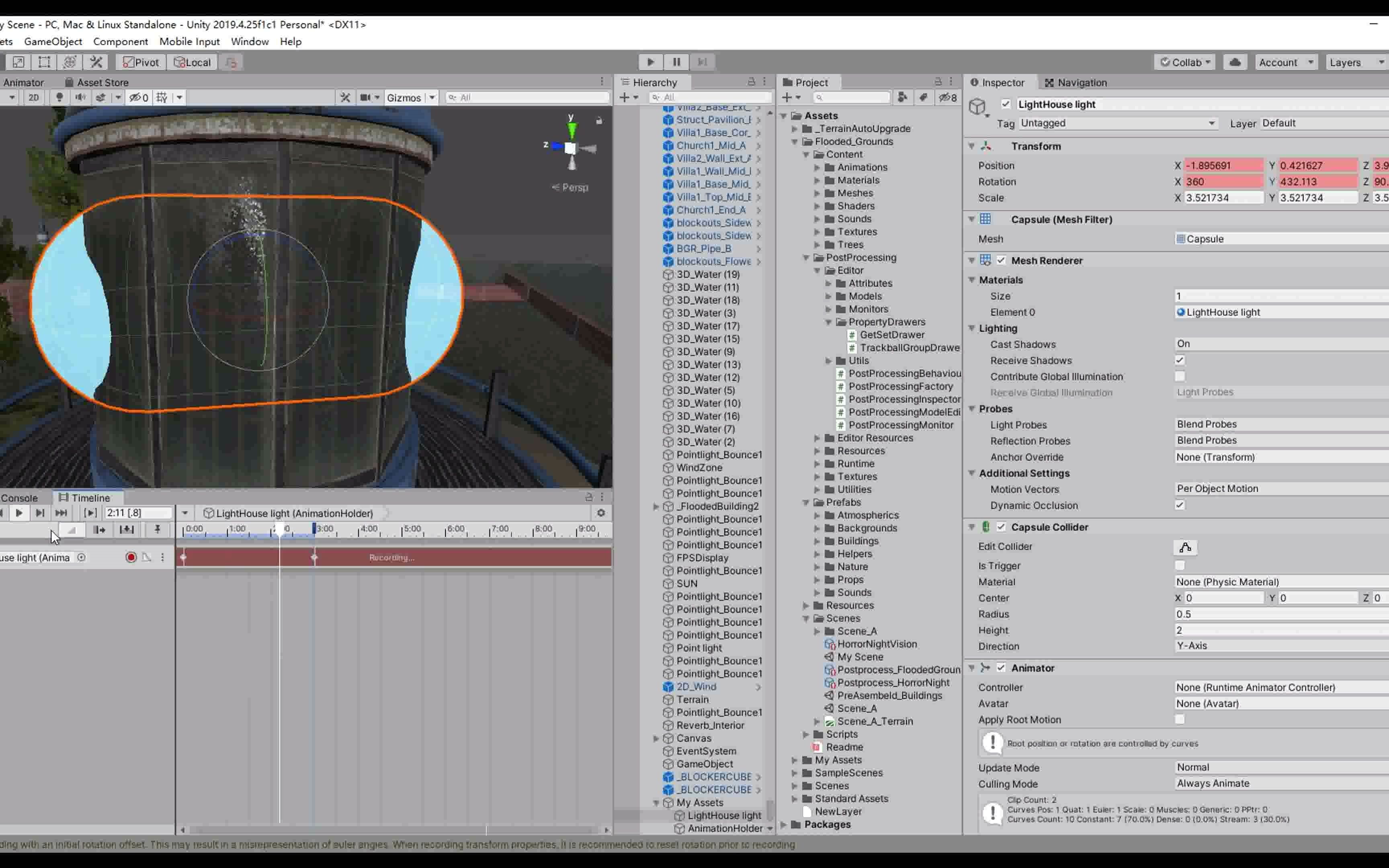Screen dimensions: 1389x868
Task: Select the keyframe marker near 3:00 on timeline
Action: point(315,557)
